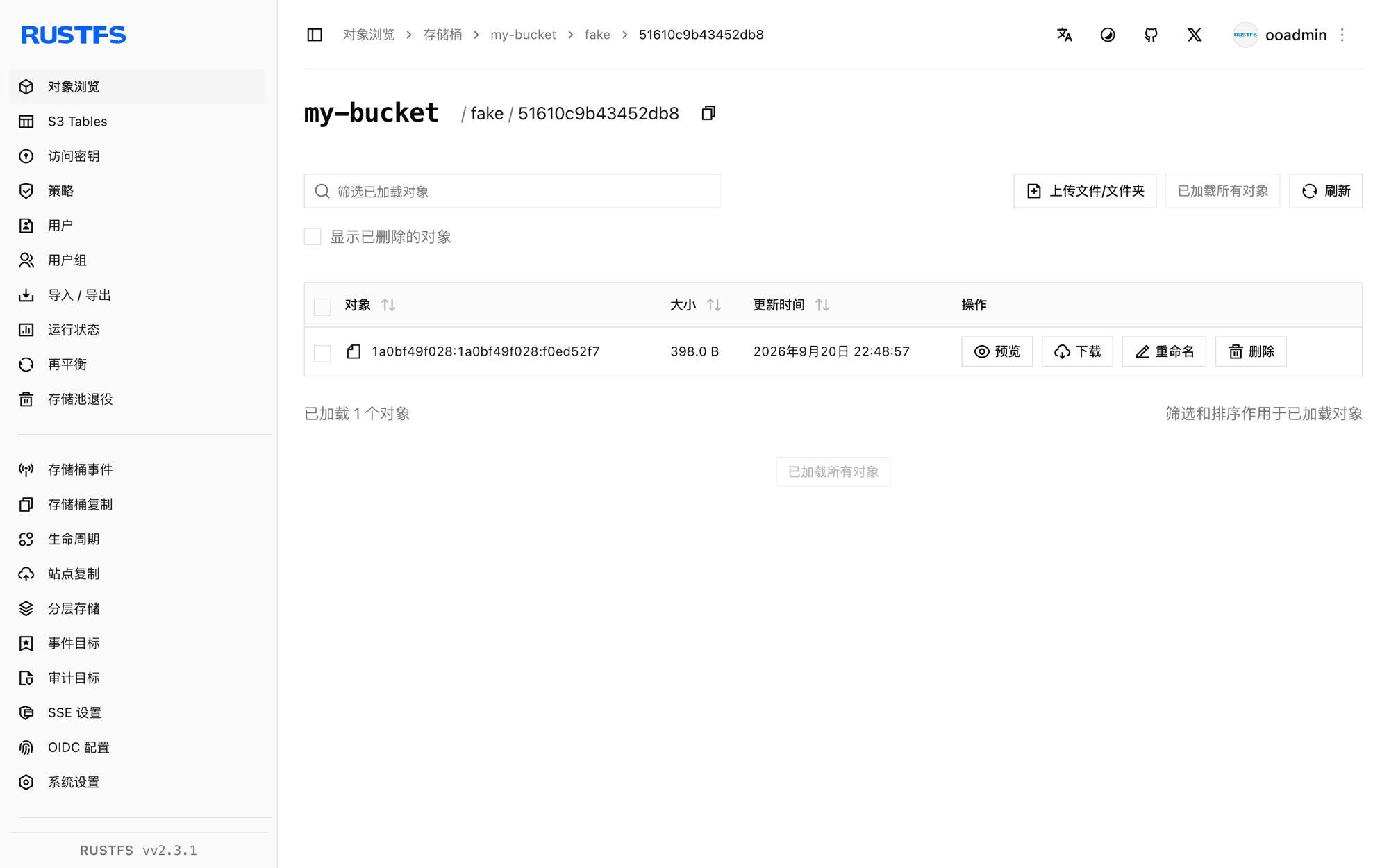1389x868 pixels.
Task: Open 审计目标 audit targets page
Action: click(136, 678)
